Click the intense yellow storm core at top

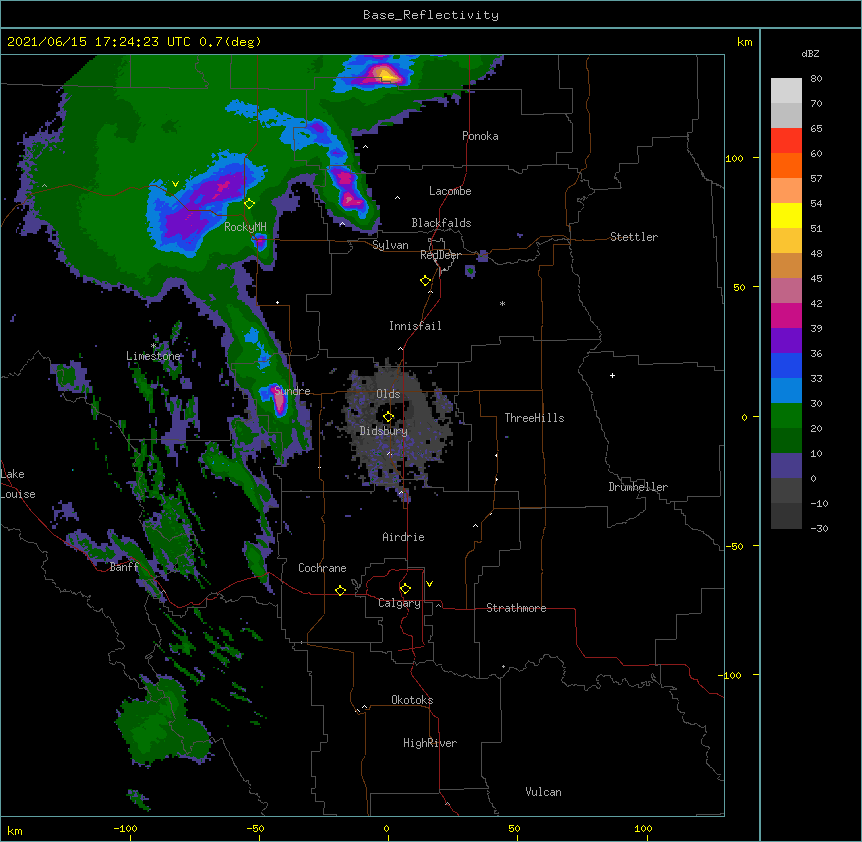385,73
